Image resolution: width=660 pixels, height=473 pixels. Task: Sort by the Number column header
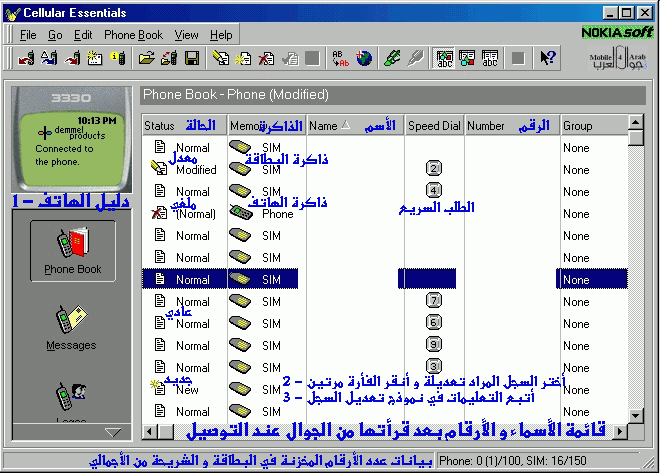coord(512,125)
